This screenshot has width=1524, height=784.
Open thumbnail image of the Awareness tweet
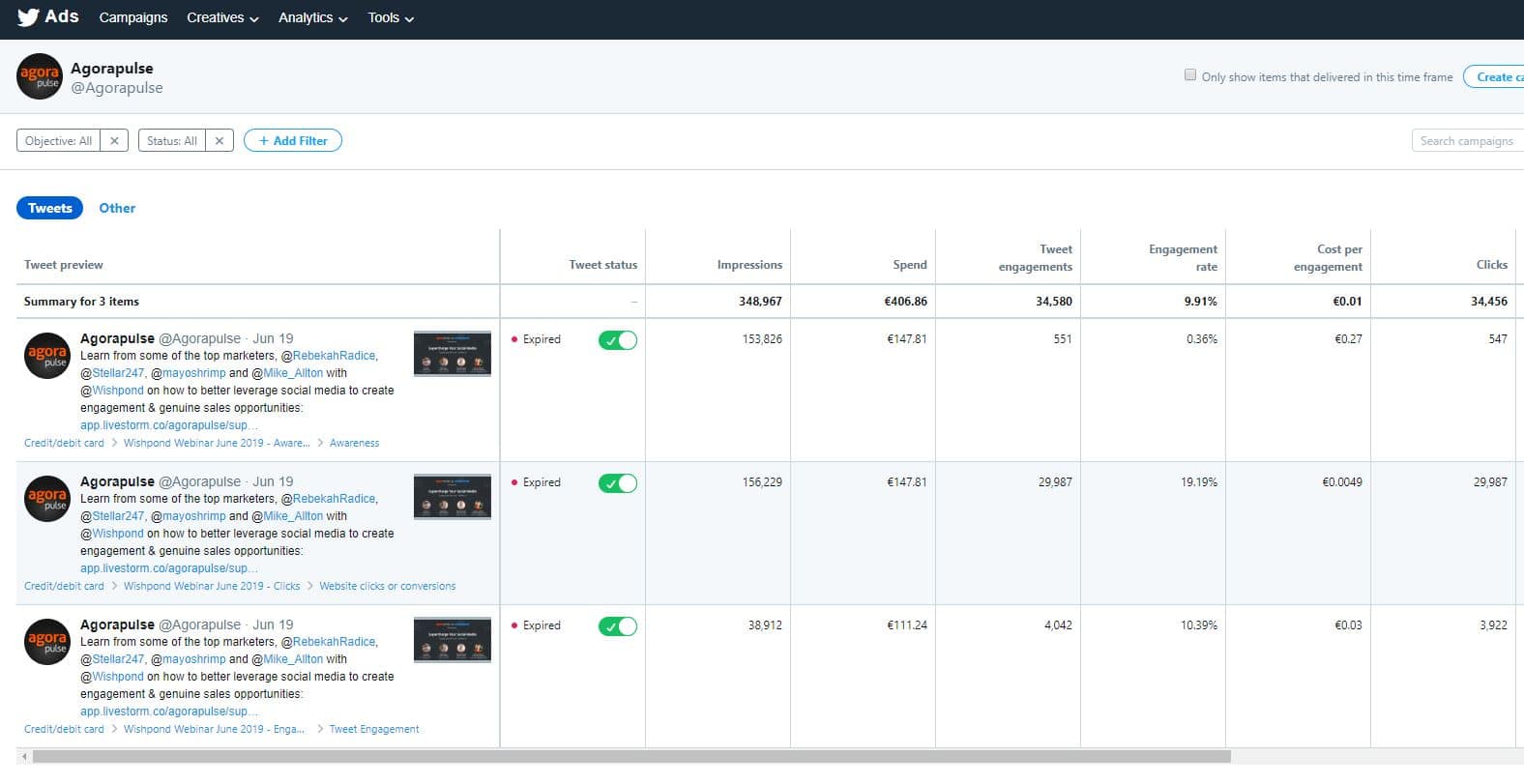(453, 353)
